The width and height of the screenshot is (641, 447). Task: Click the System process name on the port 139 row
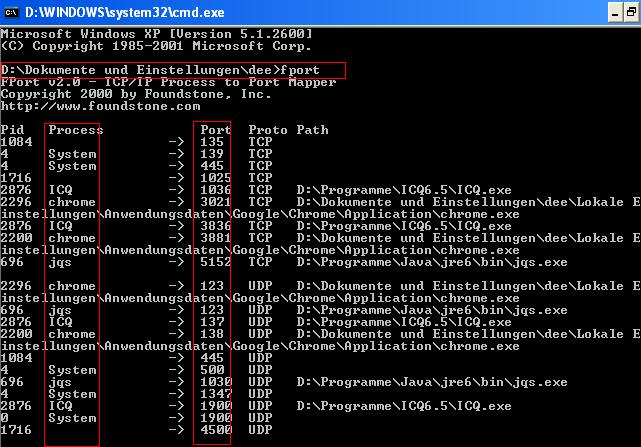point(72,154)
